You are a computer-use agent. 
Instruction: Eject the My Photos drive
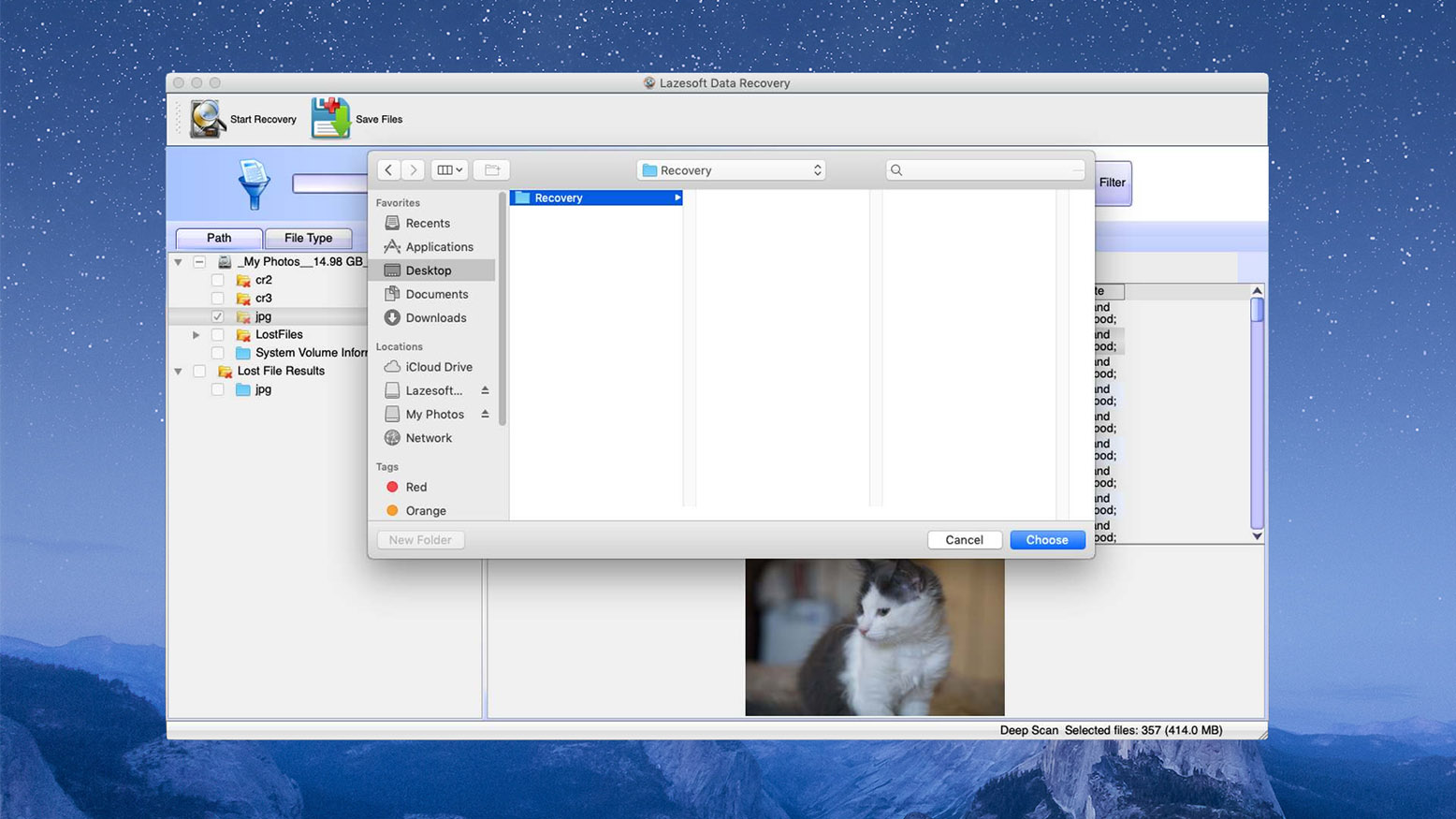(483, 414)
